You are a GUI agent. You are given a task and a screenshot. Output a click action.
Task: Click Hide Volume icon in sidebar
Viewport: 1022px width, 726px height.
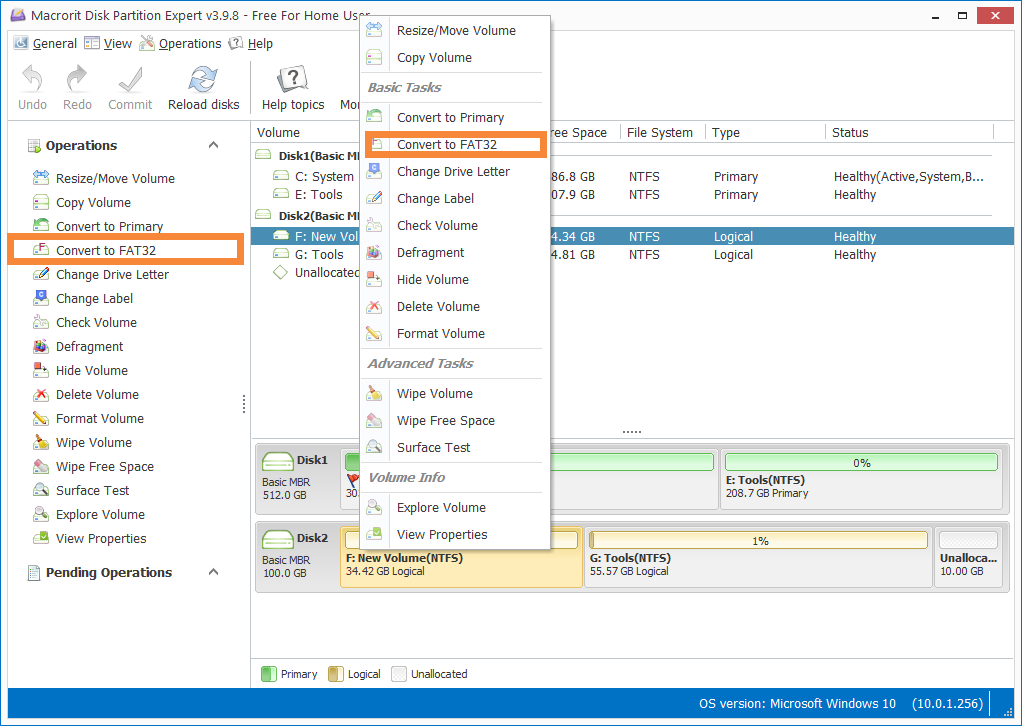click(x=40, y=370)
